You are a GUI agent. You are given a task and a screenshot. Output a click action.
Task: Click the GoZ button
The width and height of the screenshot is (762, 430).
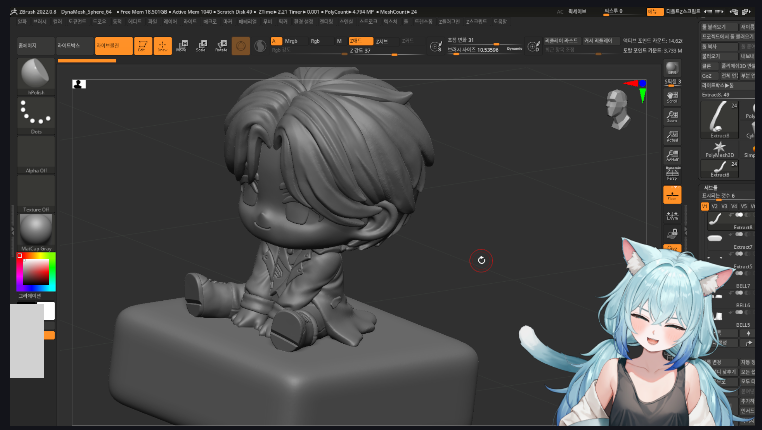pyautogui.click(x=707, y=76)
